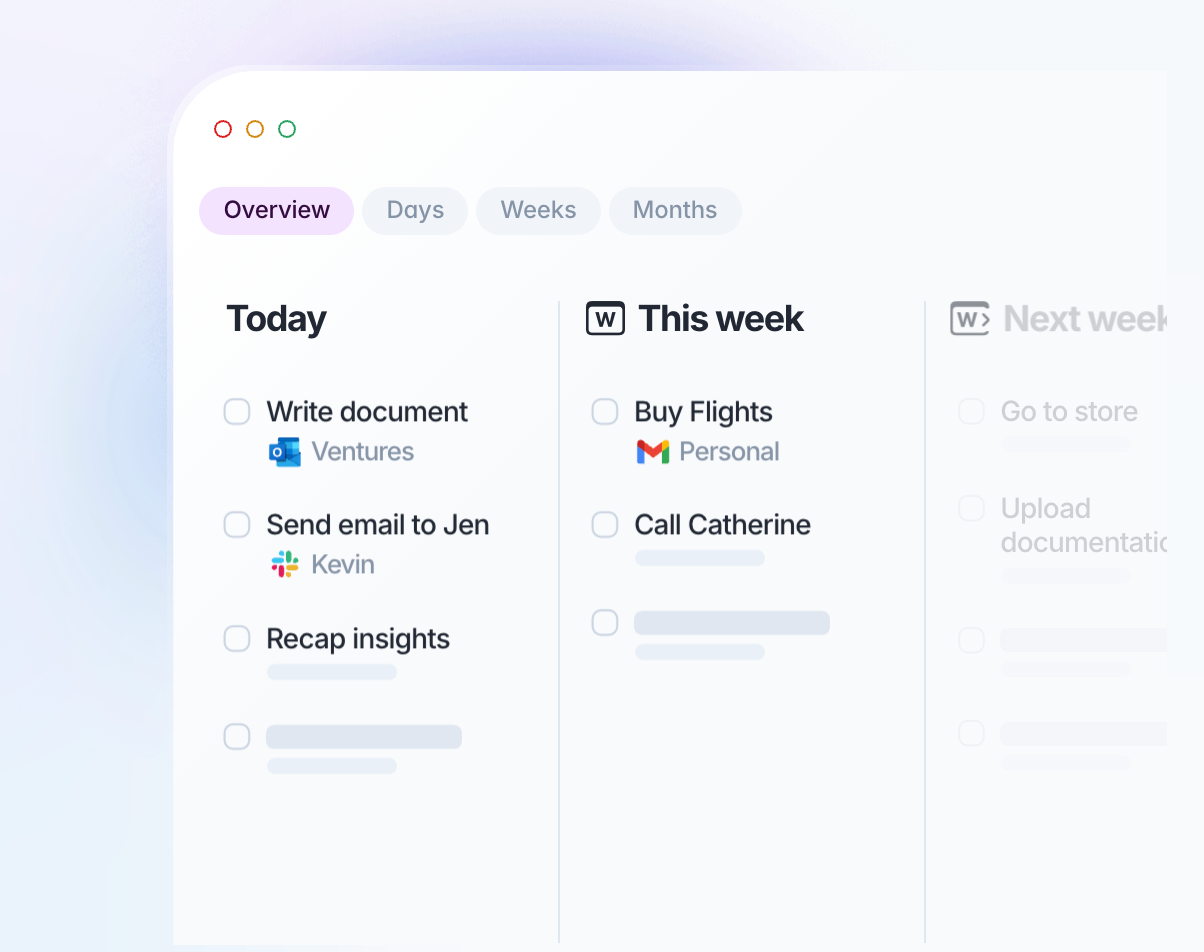Select the Weeks tab
The image size is (1204, 952).
538,211
